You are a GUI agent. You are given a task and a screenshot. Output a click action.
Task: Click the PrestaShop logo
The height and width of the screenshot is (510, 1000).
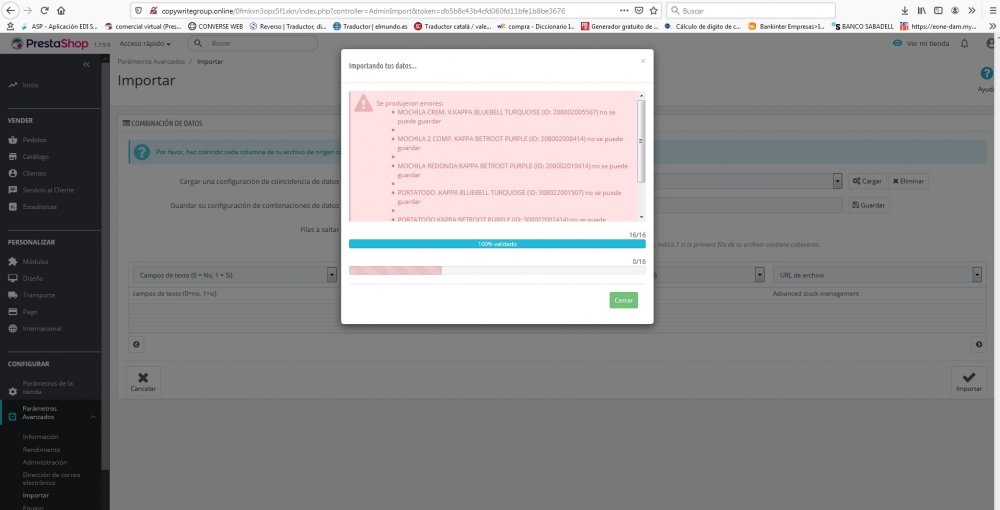[x=50, y=43]
